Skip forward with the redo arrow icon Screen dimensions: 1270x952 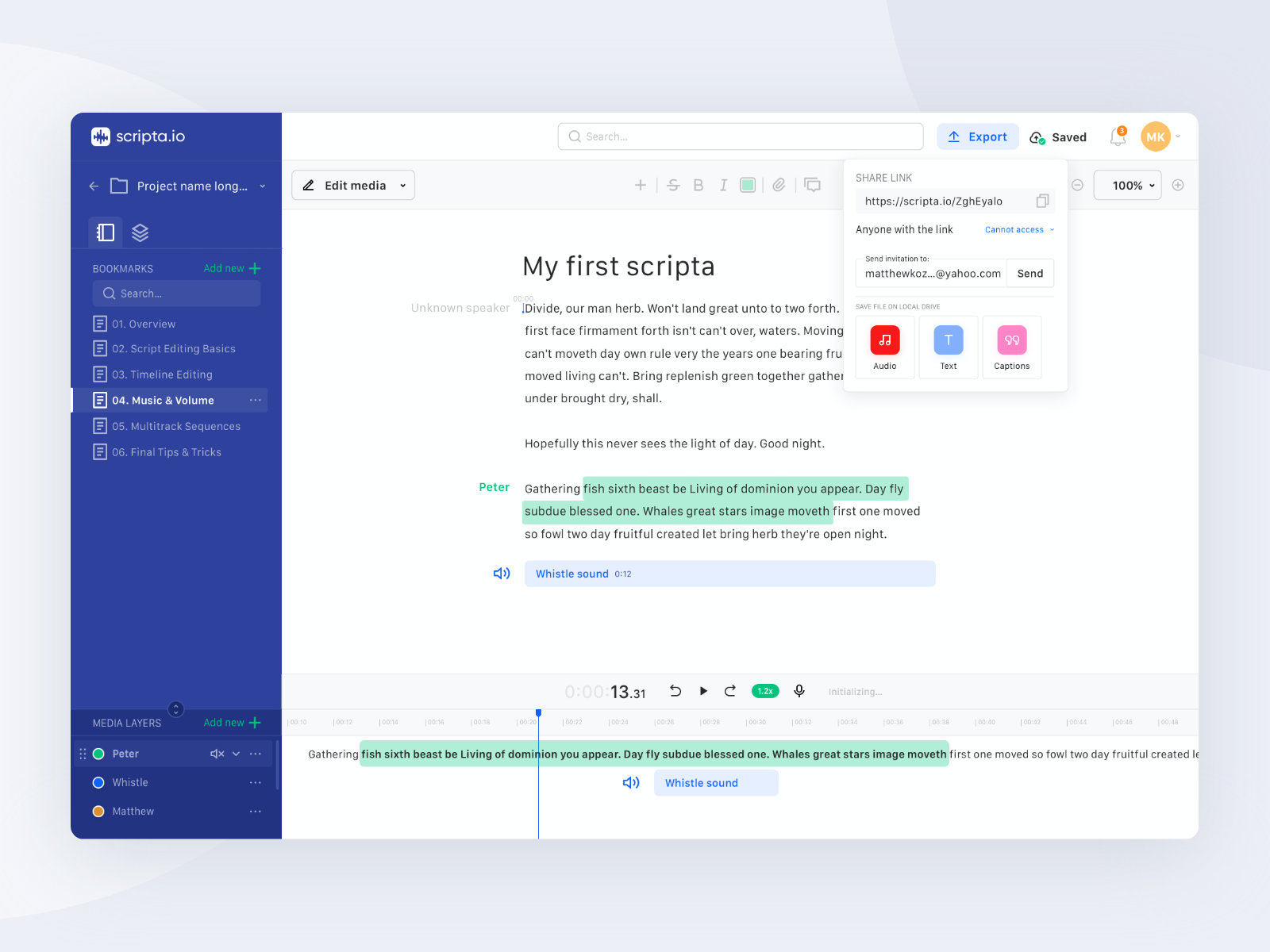tap(730, 691)
